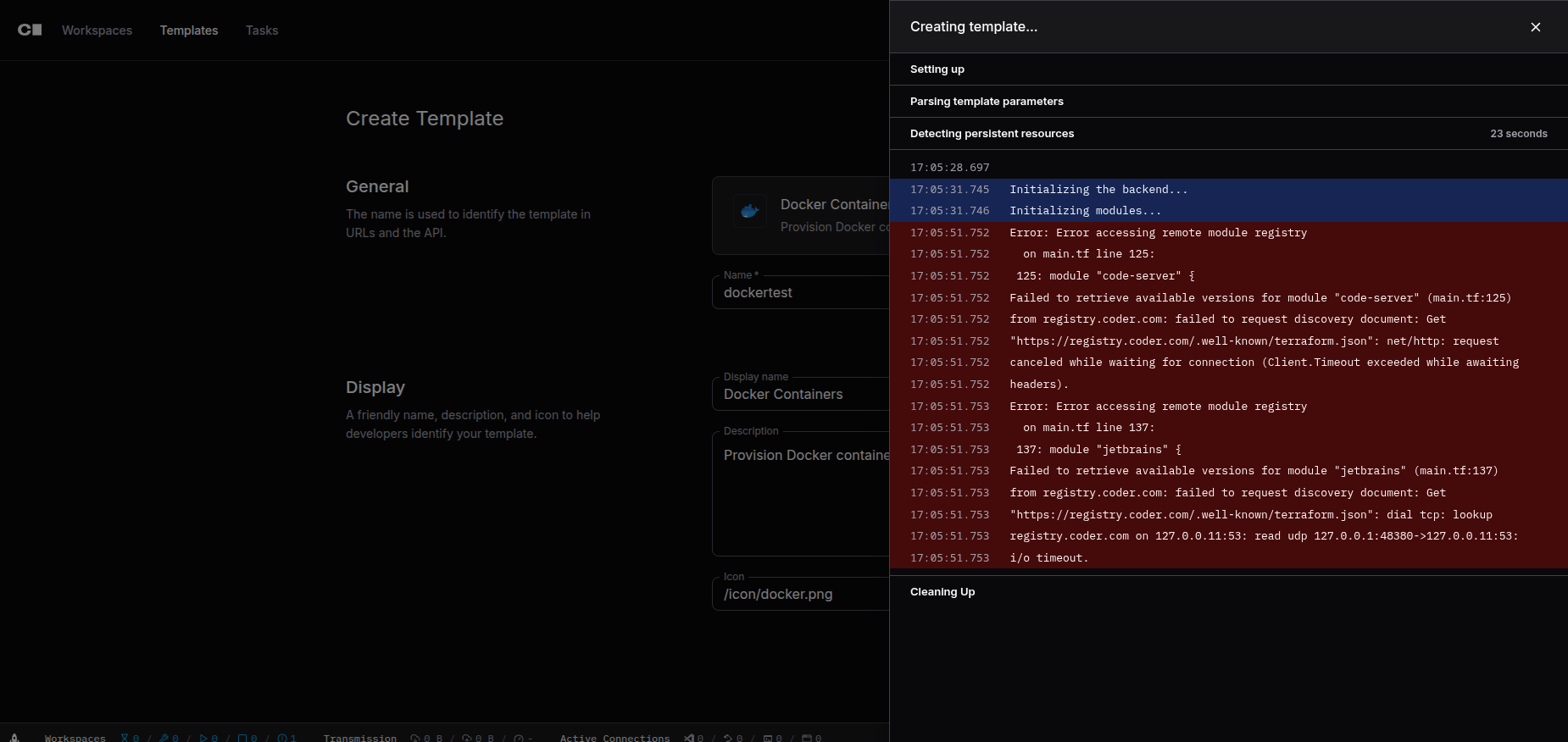Expand Parsing template parameters section

click(987, 102)
